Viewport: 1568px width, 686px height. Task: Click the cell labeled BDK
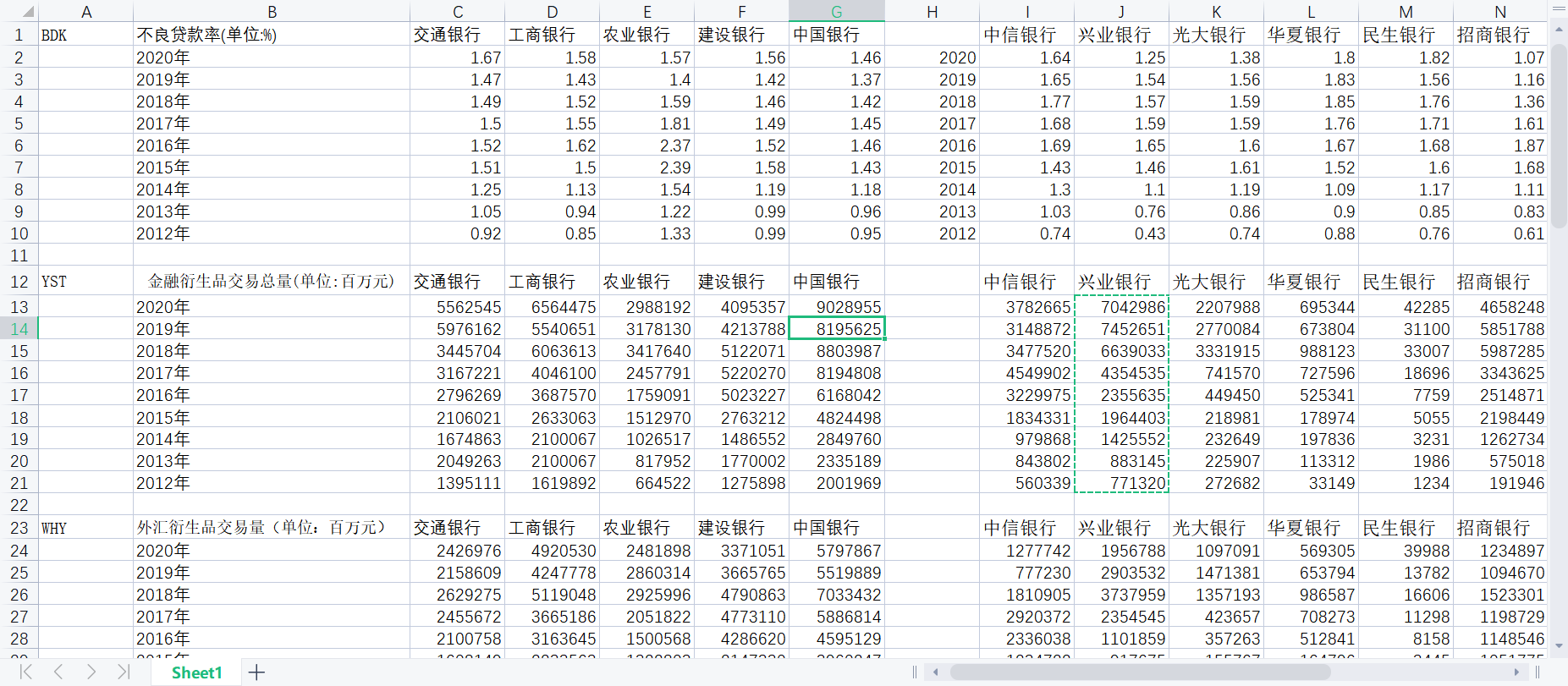(85, 35)
